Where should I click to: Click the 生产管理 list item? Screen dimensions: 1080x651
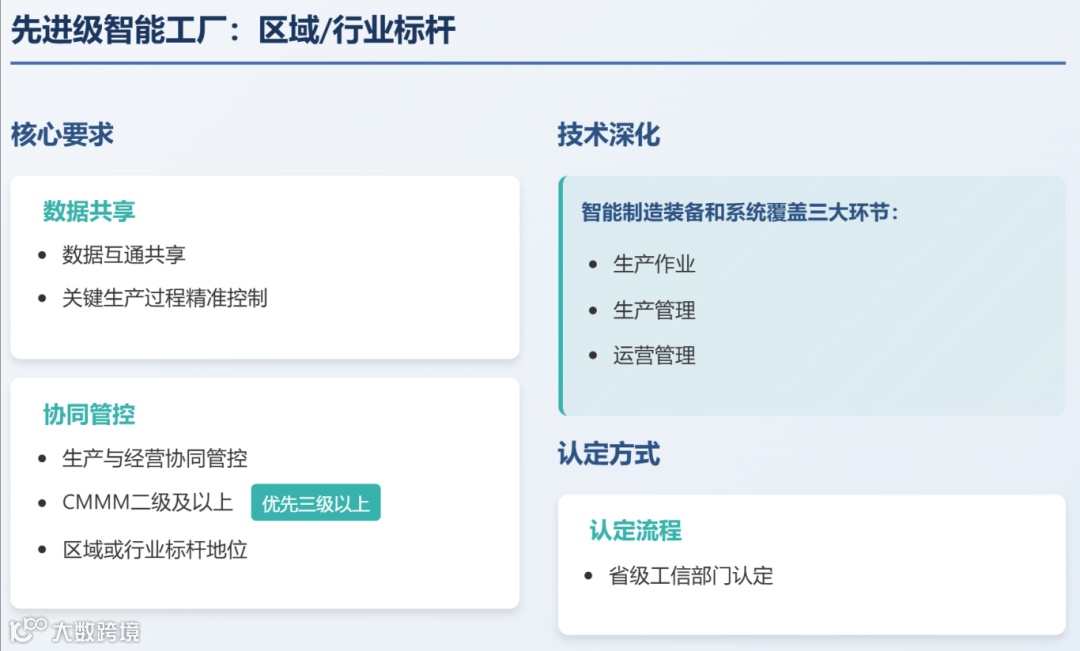pos(654,310)
